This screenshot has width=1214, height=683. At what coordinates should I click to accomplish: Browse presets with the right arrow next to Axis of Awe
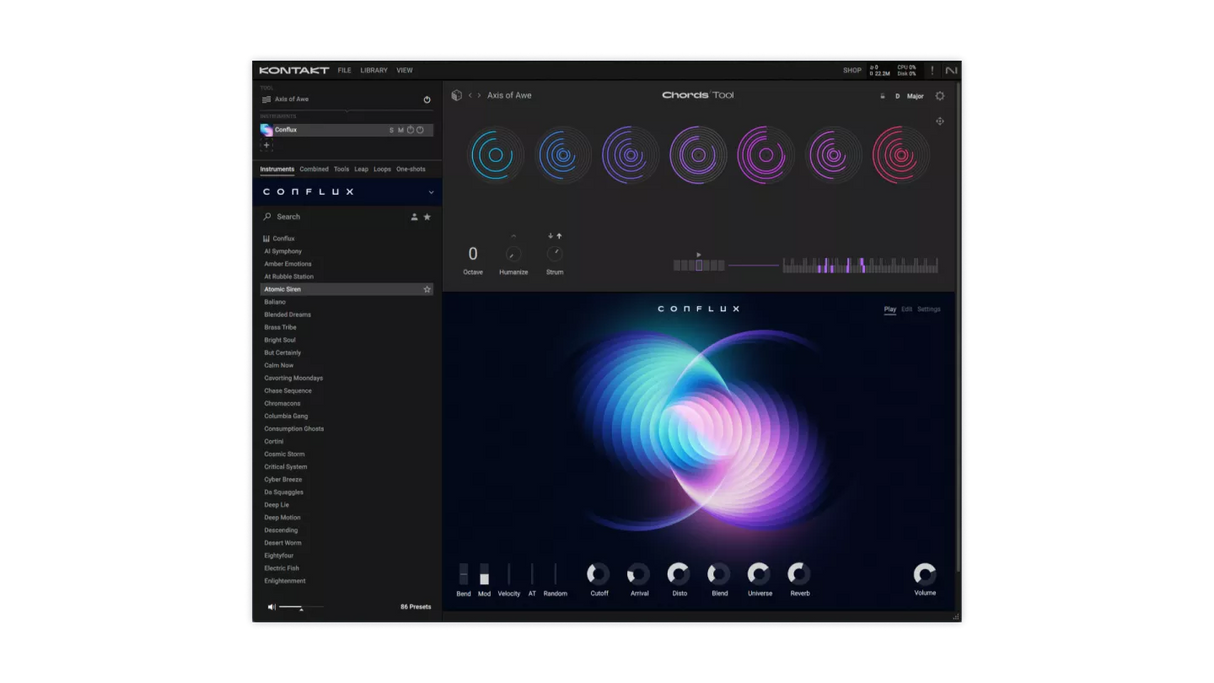pyautogui.click(x=479, y=95)
